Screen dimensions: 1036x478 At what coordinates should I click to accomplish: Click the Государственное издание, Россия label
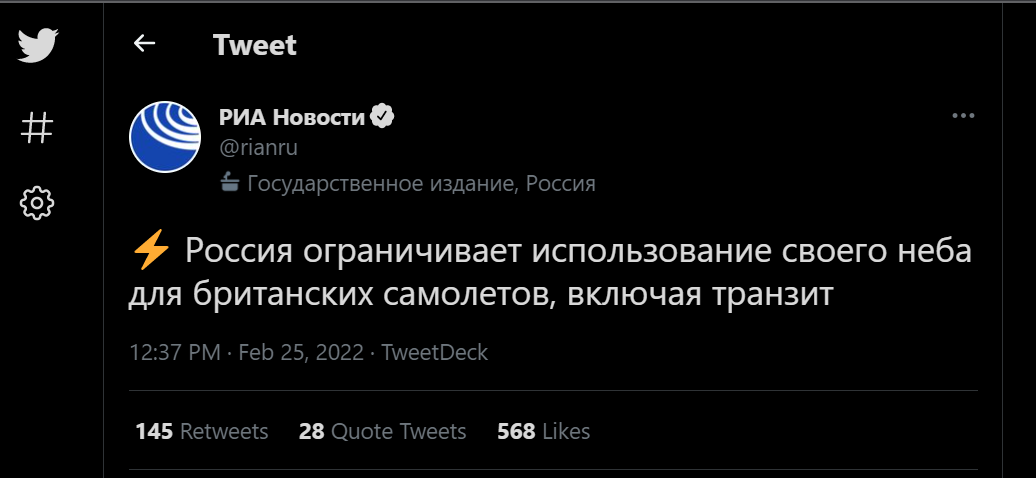point(421,183)
